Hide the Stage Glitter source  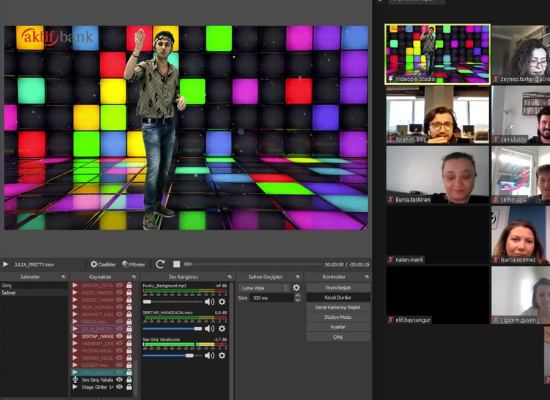pyautogui.click(x=120, y=387)
